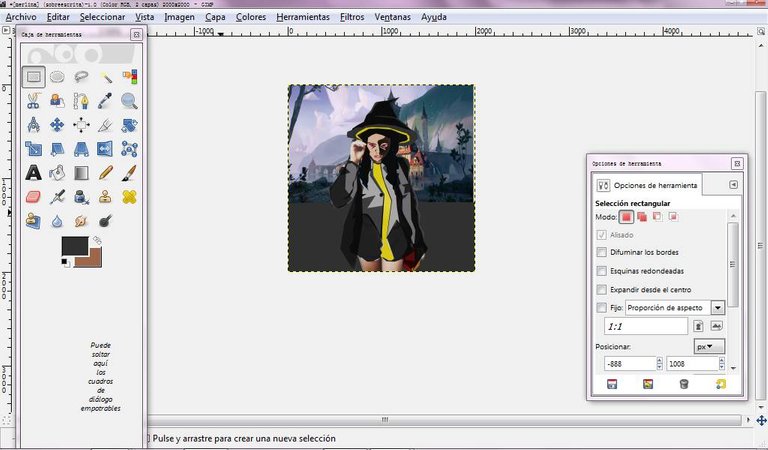Set portrait orientation for aspect ratio
This screenshot has height=450, width=768.
pyautogui.click(x=699, y=326)
